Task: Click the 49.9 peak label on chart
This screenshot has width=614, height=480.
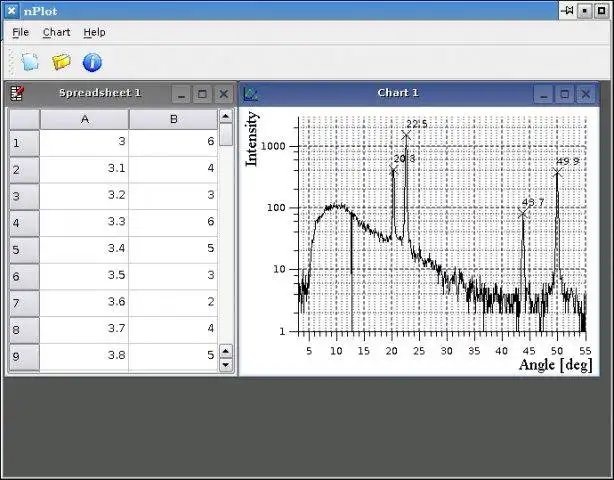Action: [x=567, y=161]
